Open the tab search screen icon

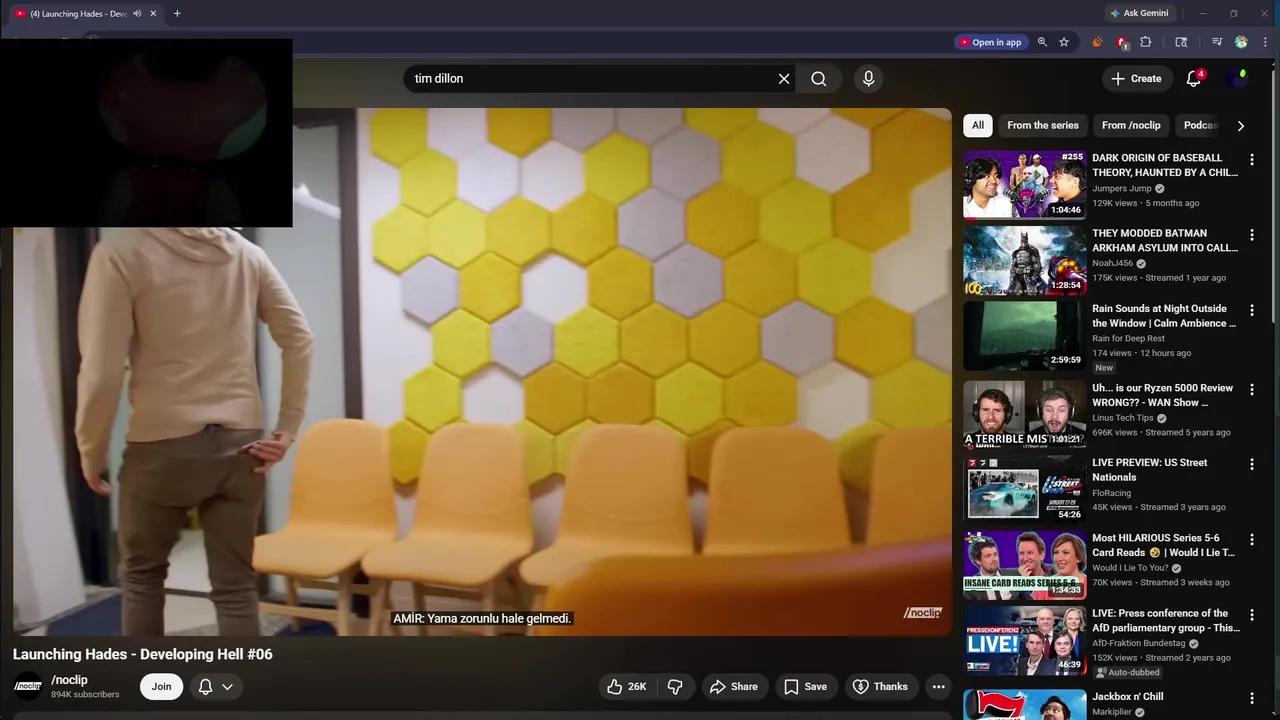(1181, 42)
